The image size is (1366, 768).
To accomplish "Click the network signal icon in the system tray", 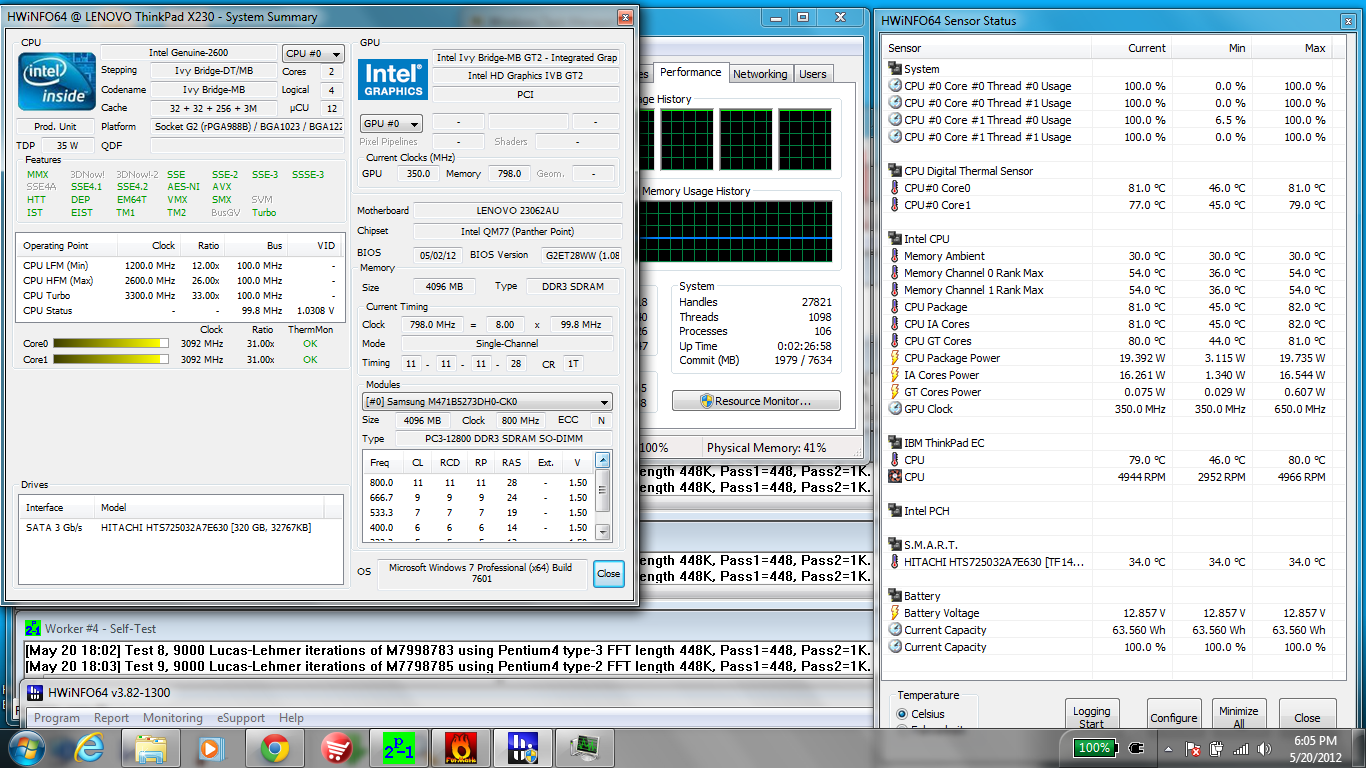I will (1240, 748).
